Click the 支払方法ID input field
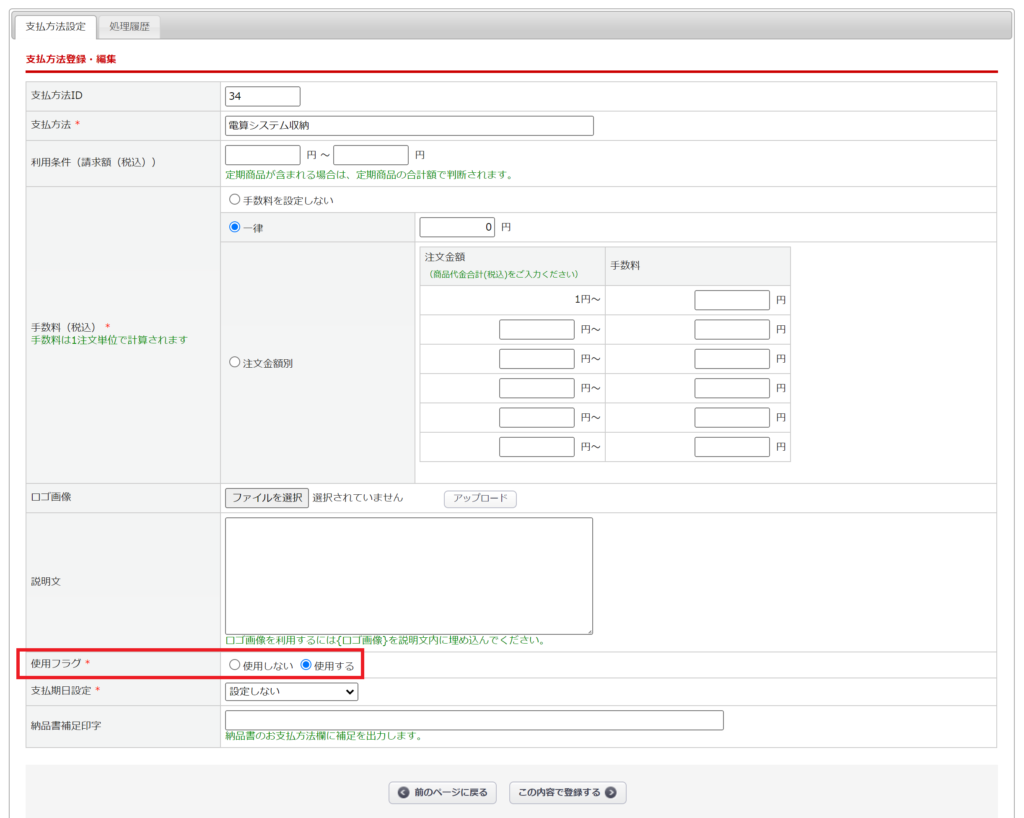Screen dimensions: 1024x818 click(263, 96)
